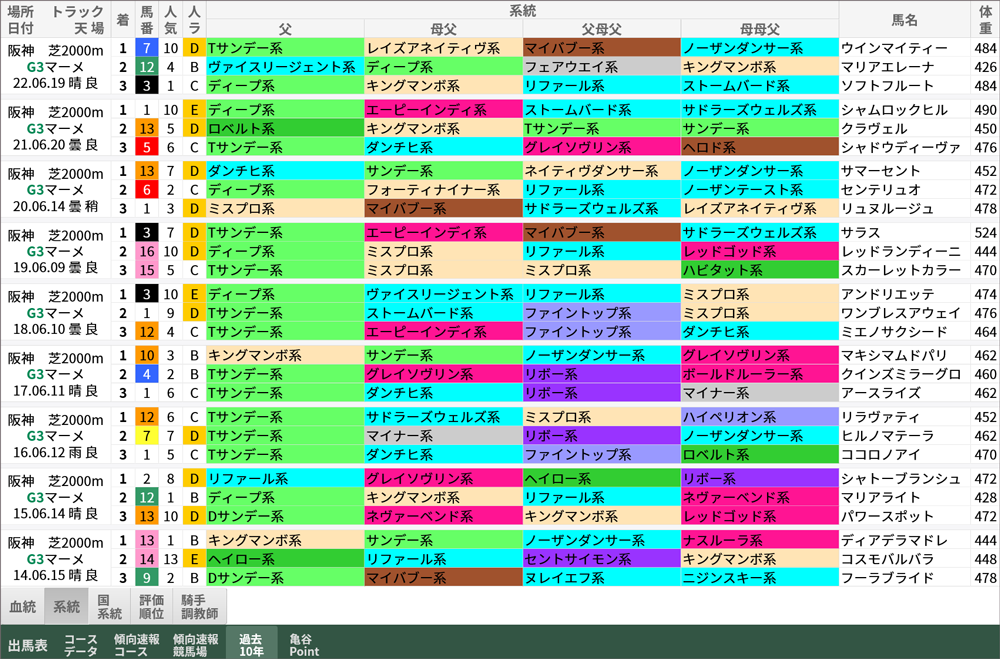The width and height of the screenshot is (1000, 659).
Task: Click horse name ミエノサクシード
Action: coord(894,332)
